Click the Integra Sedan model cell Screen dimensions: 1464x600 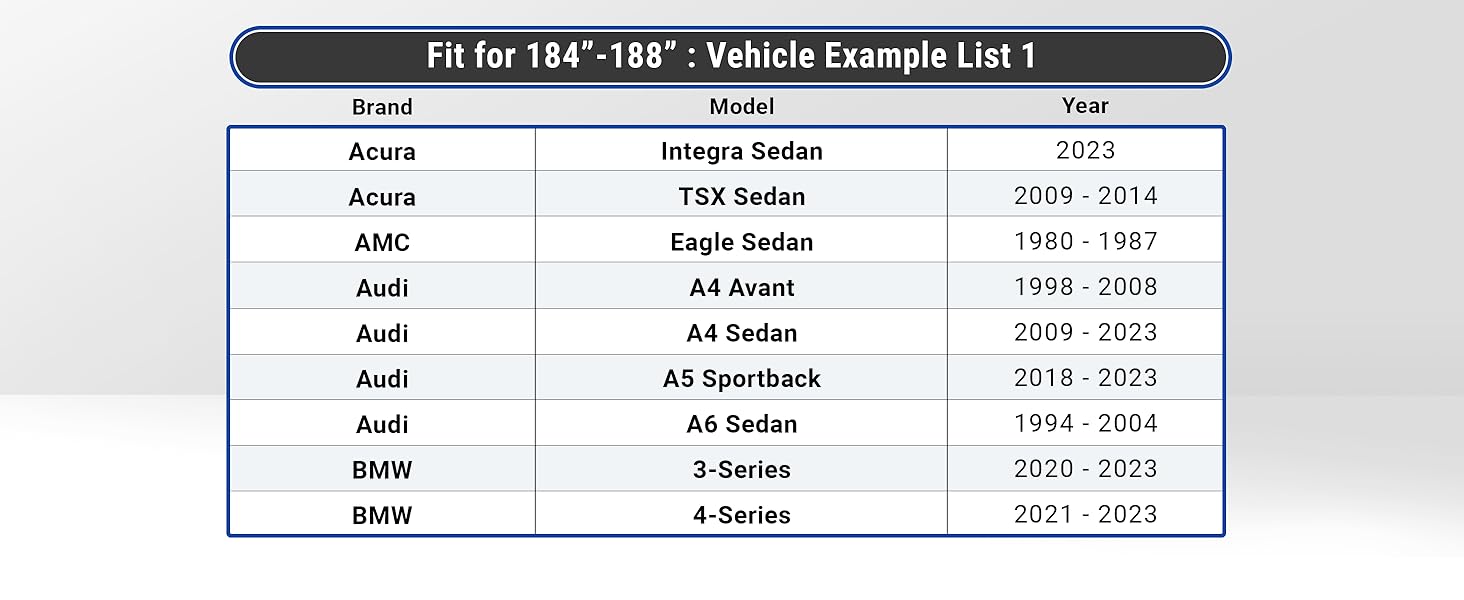(x=742, y=150)
